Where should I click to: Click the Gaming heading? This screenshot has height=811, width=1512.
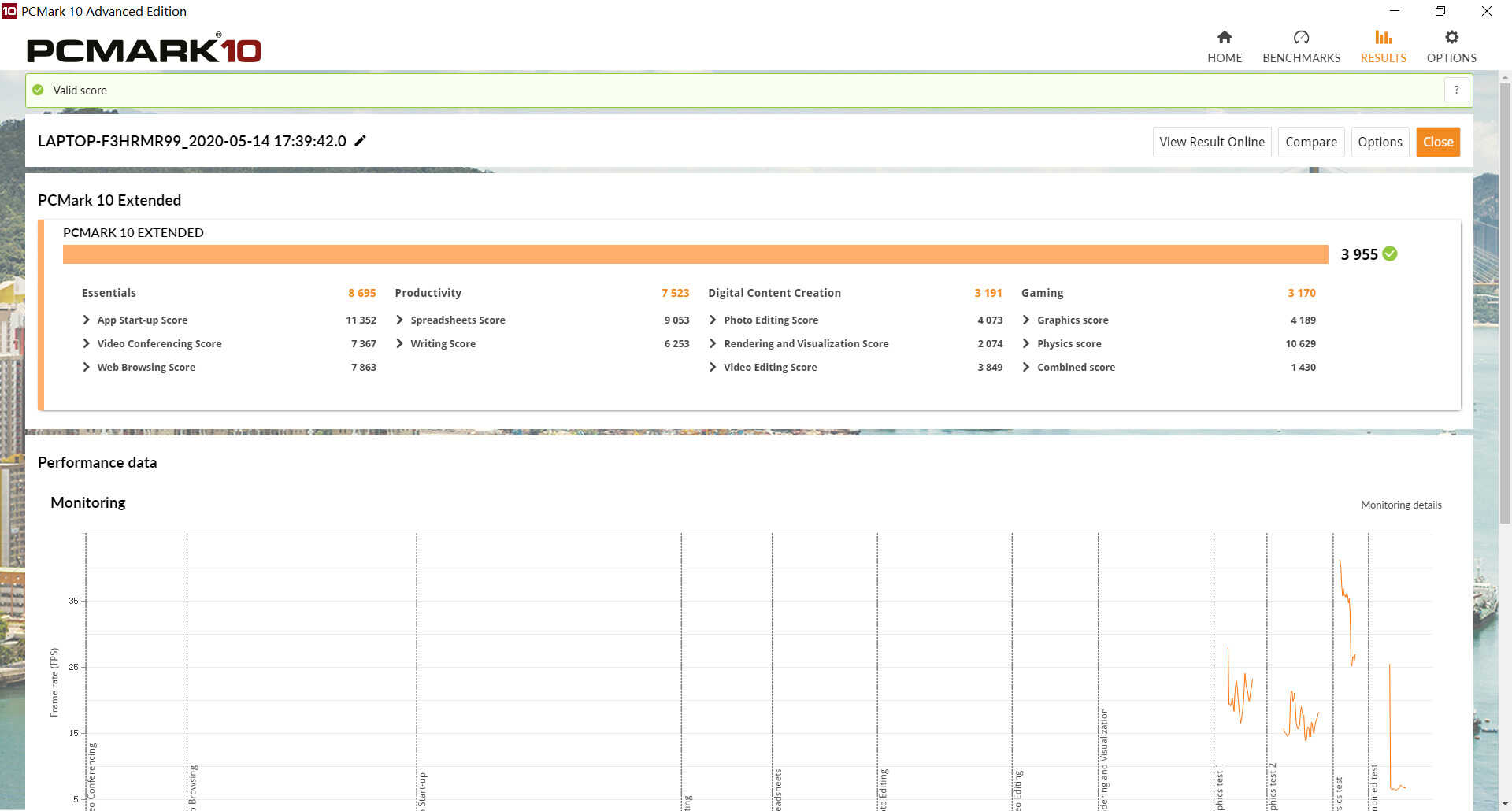tap(1042, 293)
